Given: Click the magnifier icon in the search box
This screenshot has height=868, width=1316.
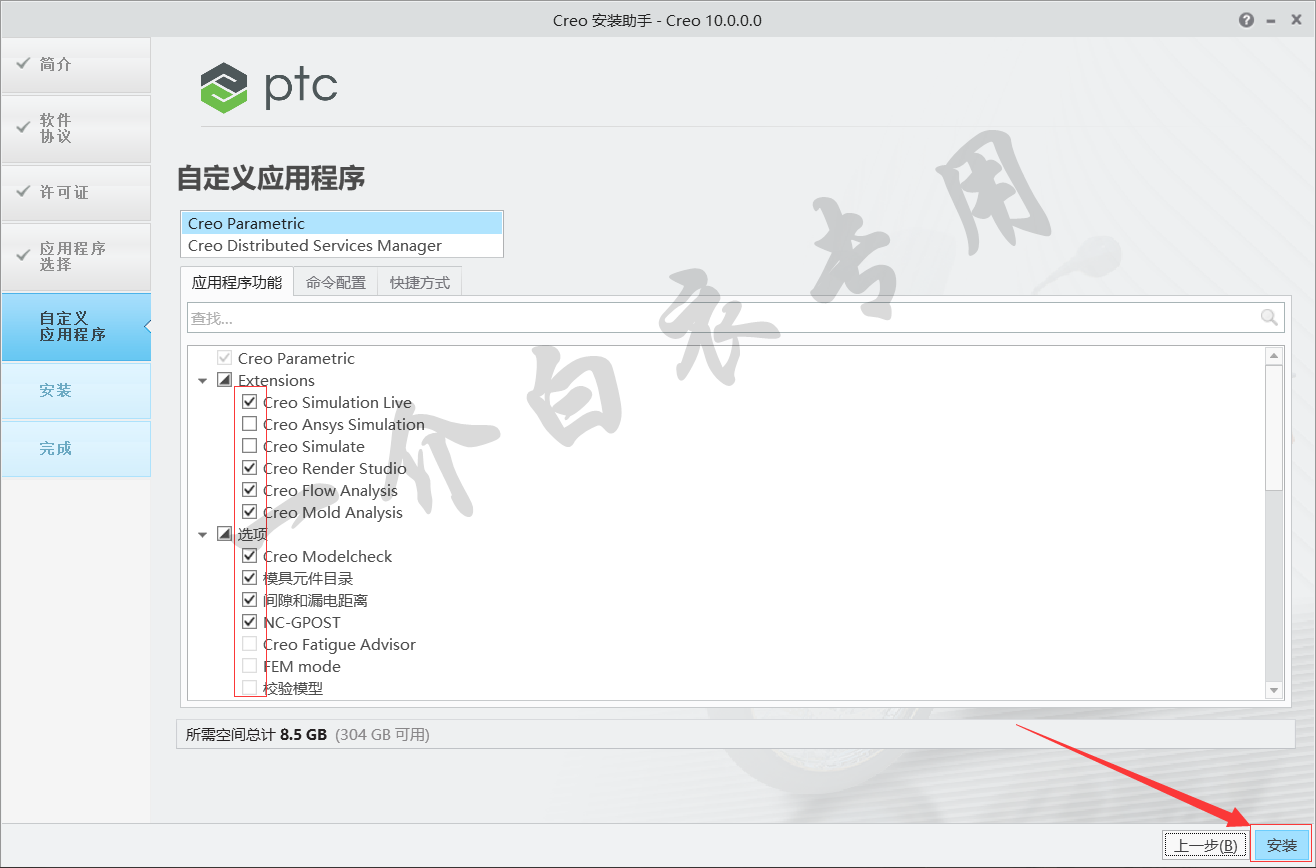Looking at the screenshot, I should point(1269,318).
